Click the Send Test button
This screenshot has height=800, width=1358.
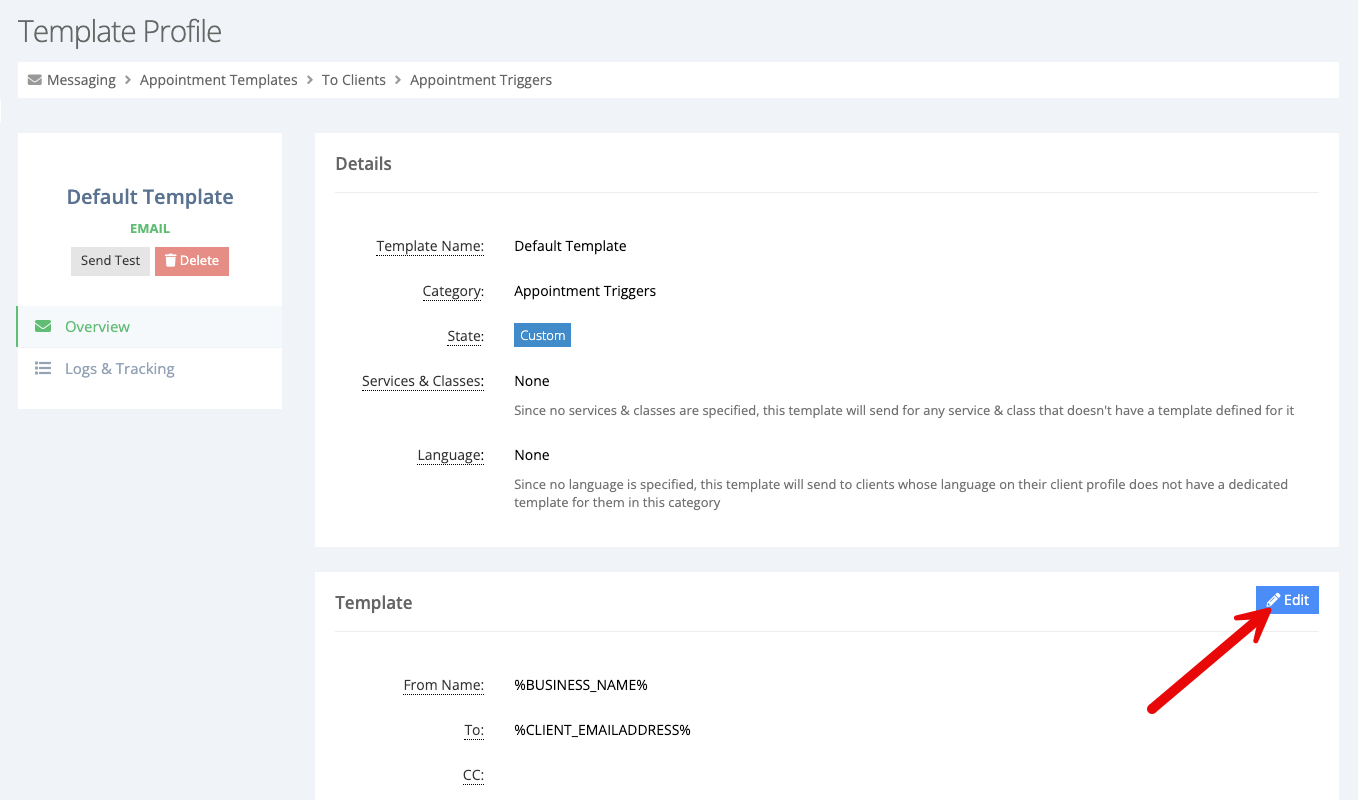[110, 261]
